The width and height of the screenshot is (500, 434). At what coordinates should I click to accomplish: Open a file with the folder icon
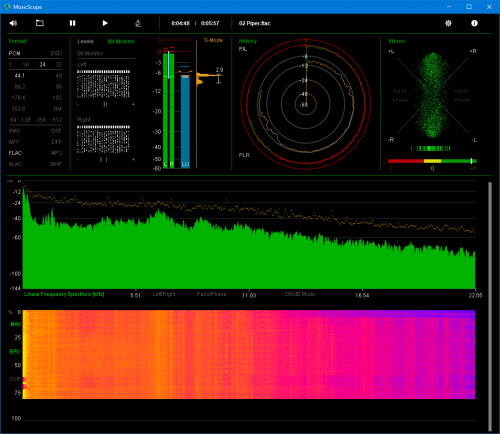[40, 23]
